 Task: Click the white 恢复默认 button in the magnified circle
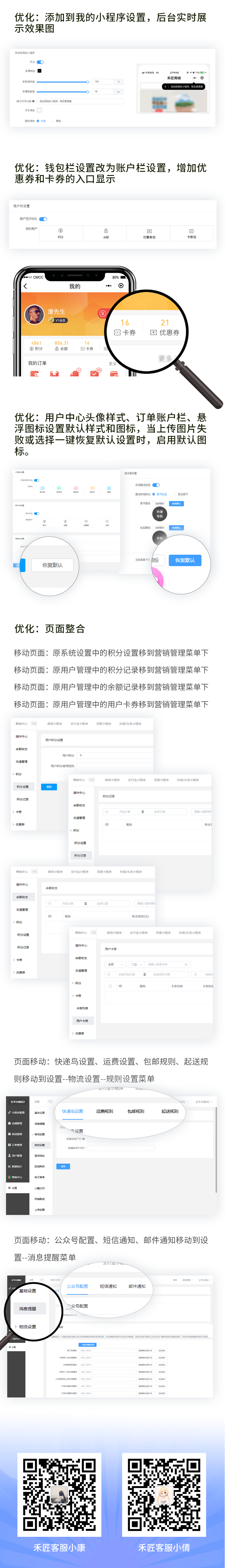[52, 565]
